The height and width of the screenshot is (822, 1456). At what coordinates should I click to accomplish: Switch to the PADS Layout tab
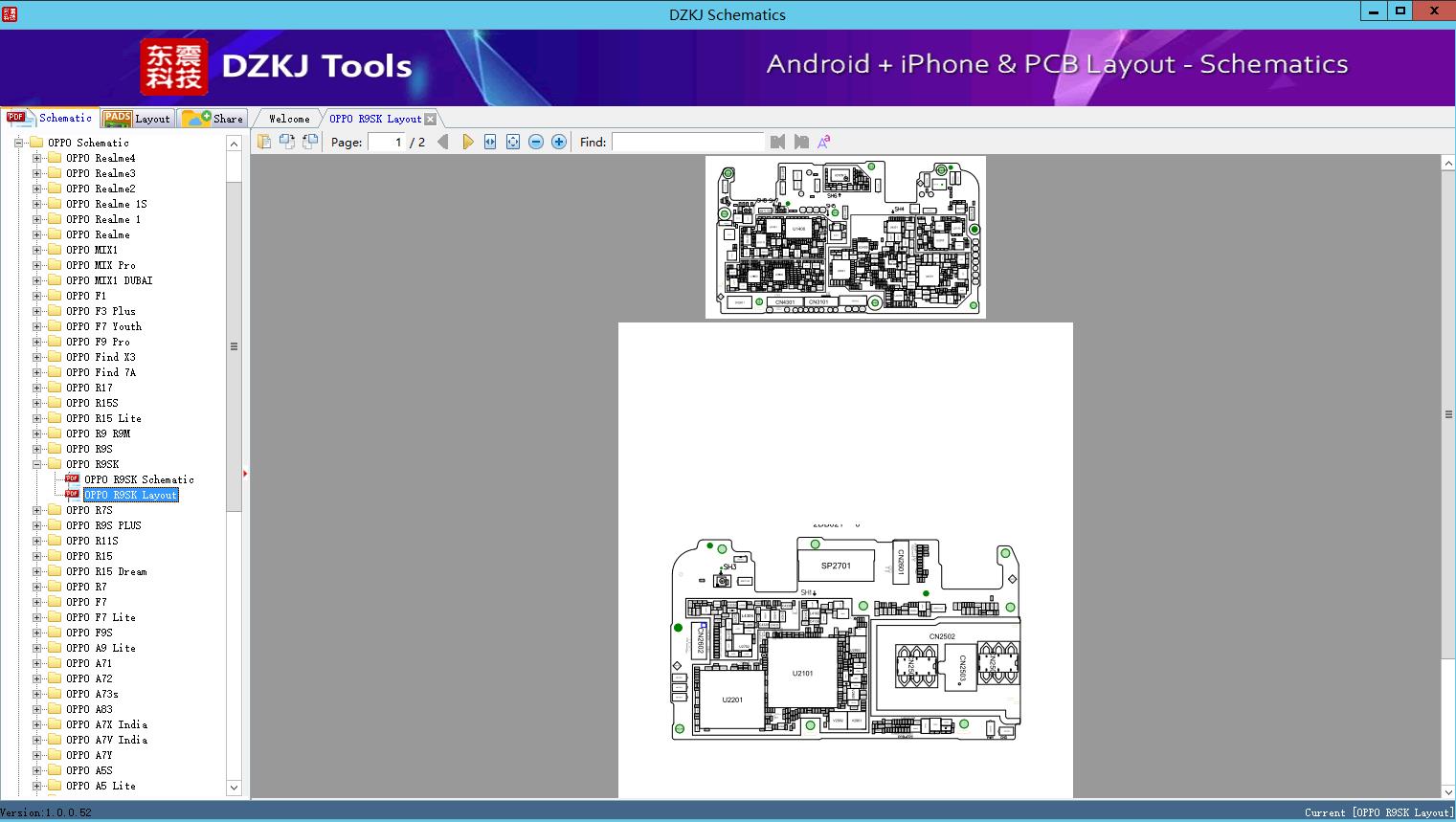tap(137, 119)
